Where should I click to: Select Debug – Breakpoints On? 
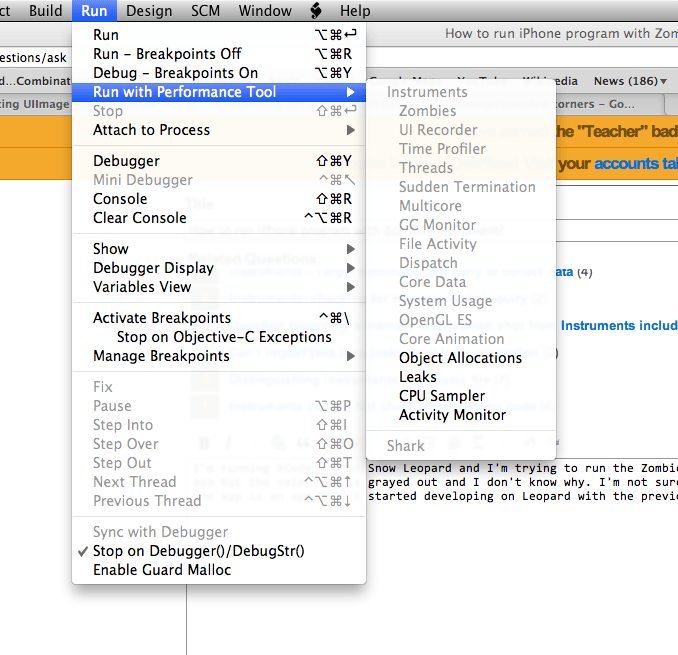[x=219, y=73]
